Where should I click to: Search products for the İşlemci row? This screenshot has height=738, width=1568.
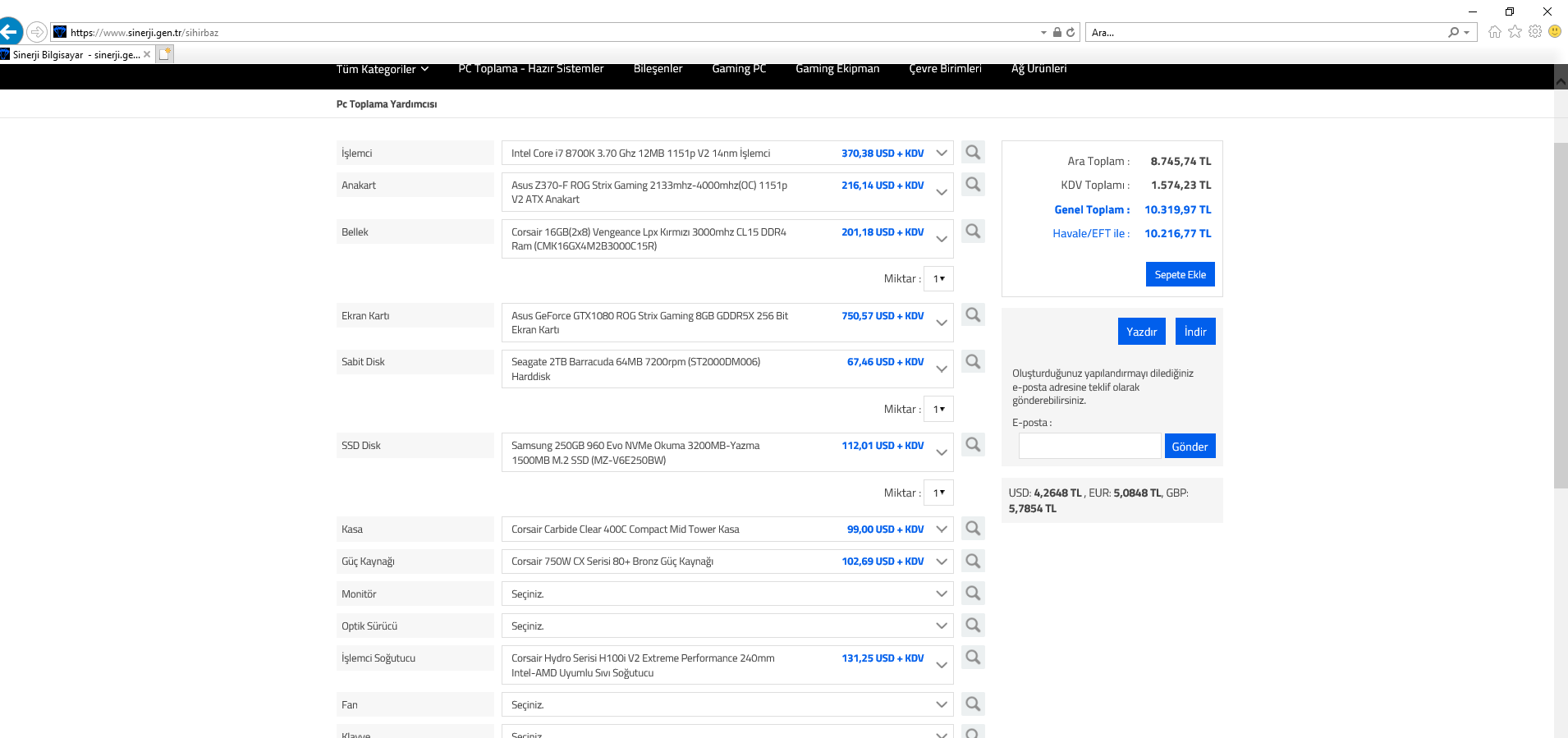tap(973, 153)
